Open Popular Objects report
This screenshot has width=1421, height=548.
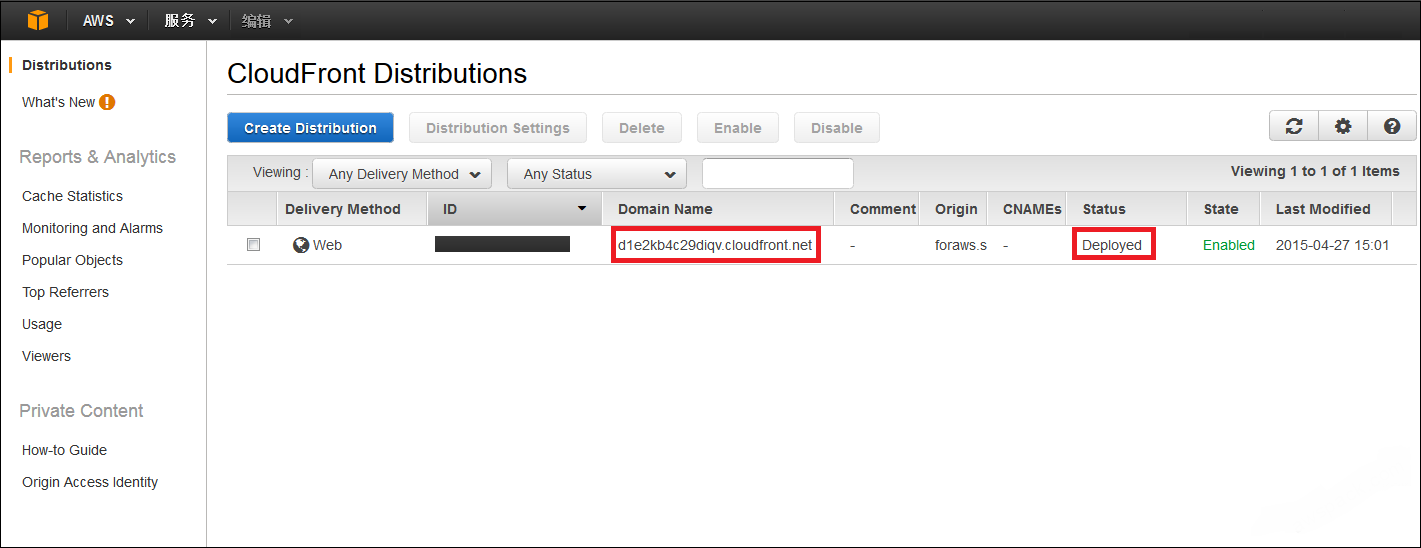[x=72, y=260]
